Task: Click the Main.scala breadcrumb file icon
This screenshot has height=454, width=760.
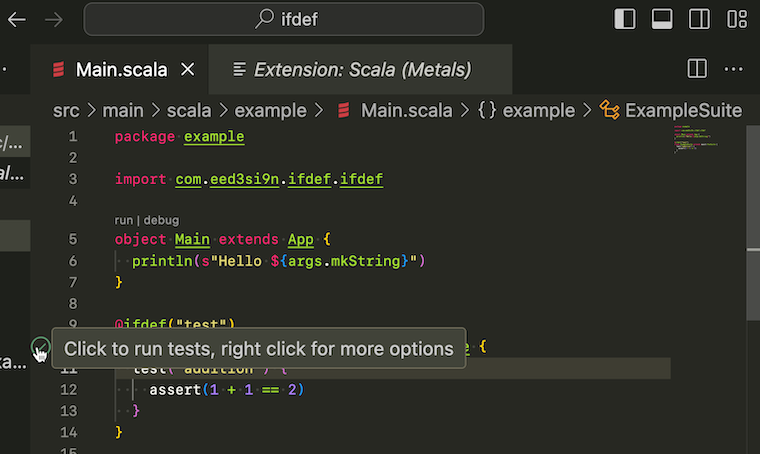Action: pyautogui.click(x=344, y=110)
